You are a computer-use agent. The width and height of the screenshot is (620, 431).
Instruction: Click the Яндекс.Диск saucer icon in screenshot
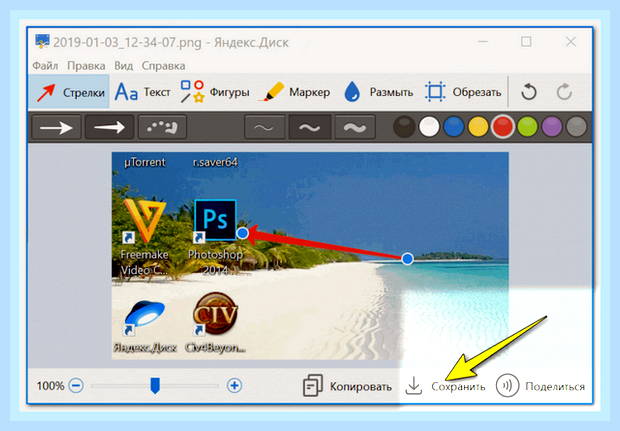145,318
